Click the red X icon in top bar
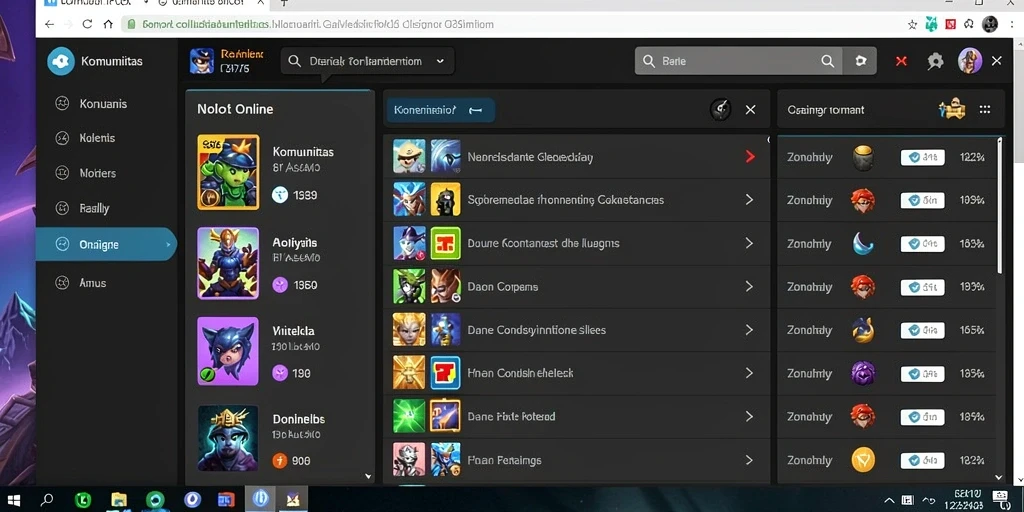 pos(901,61)
